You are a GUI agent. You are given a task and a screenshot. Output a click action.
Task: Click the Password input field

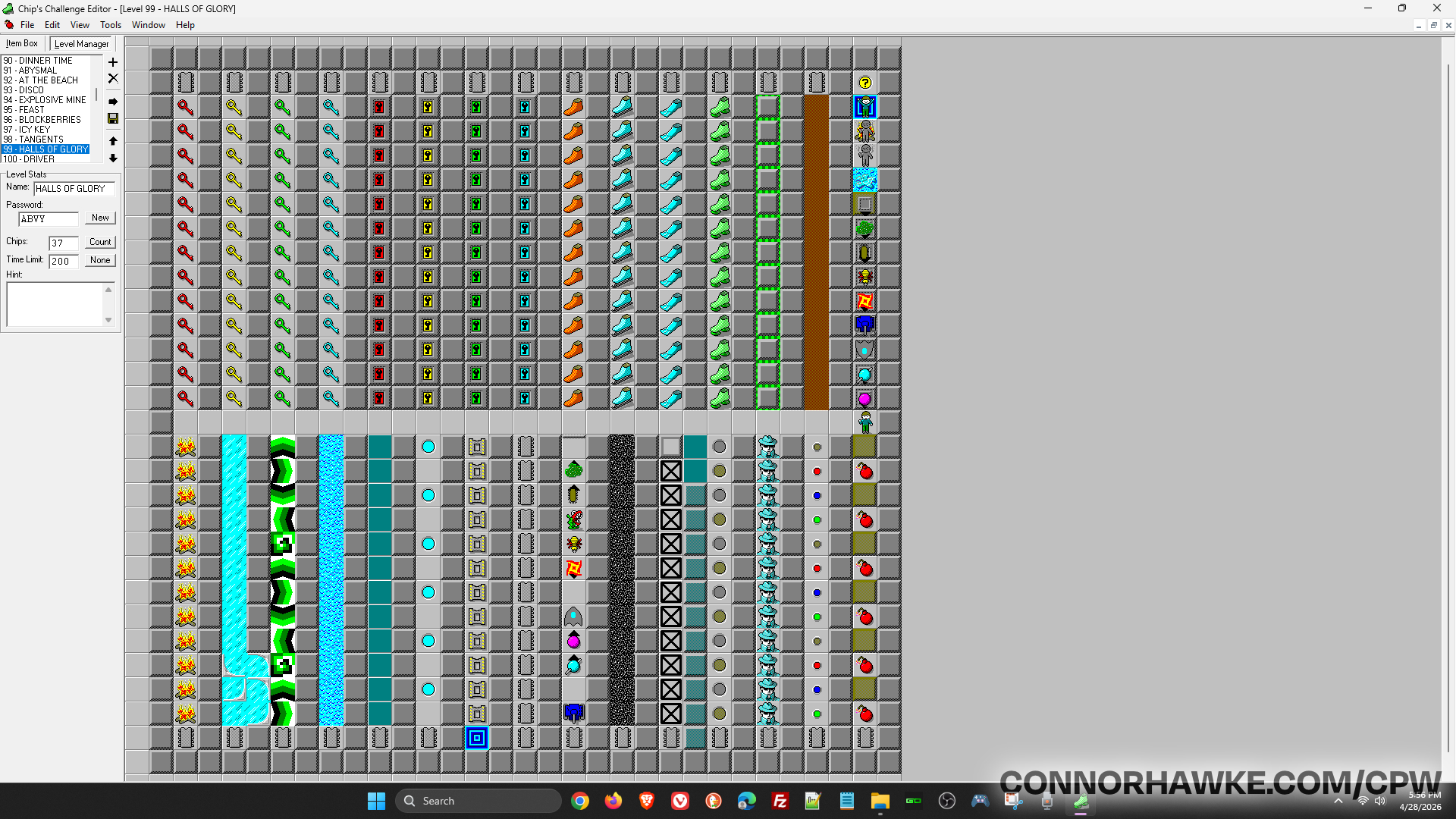[x=49, y=219]
